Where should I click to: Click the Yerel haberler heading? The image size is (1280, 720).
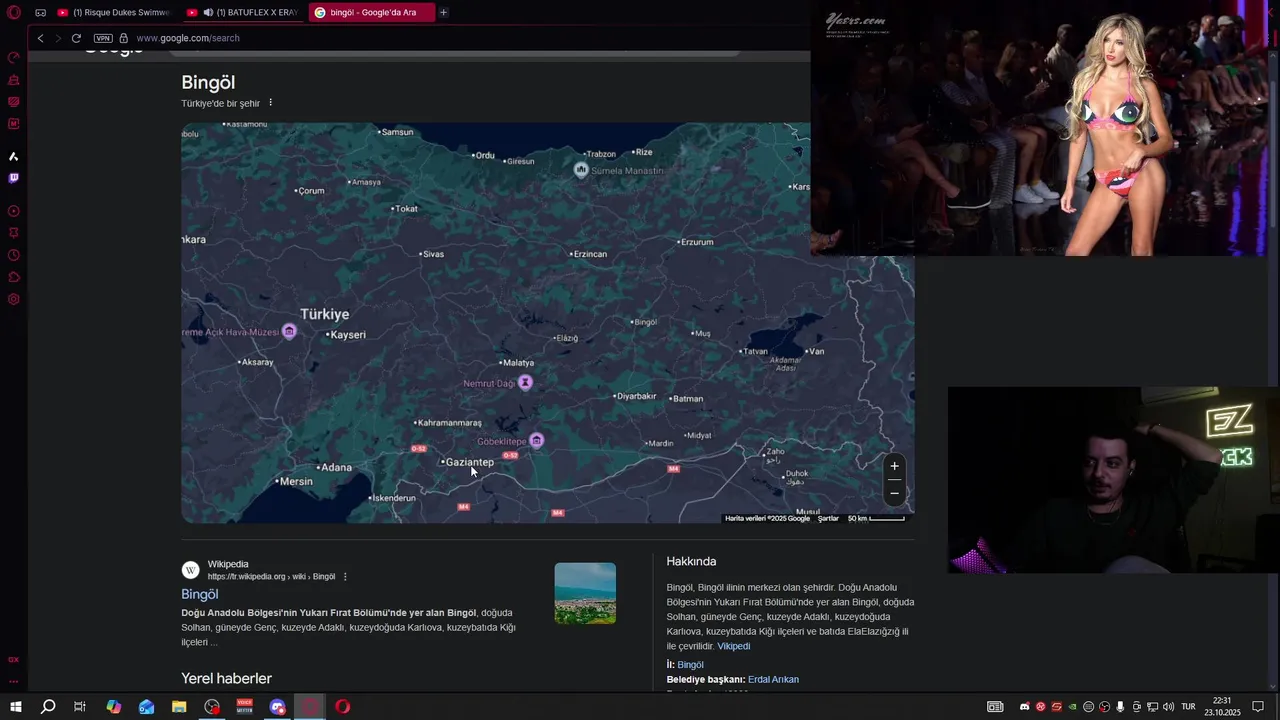pos(226,678)
